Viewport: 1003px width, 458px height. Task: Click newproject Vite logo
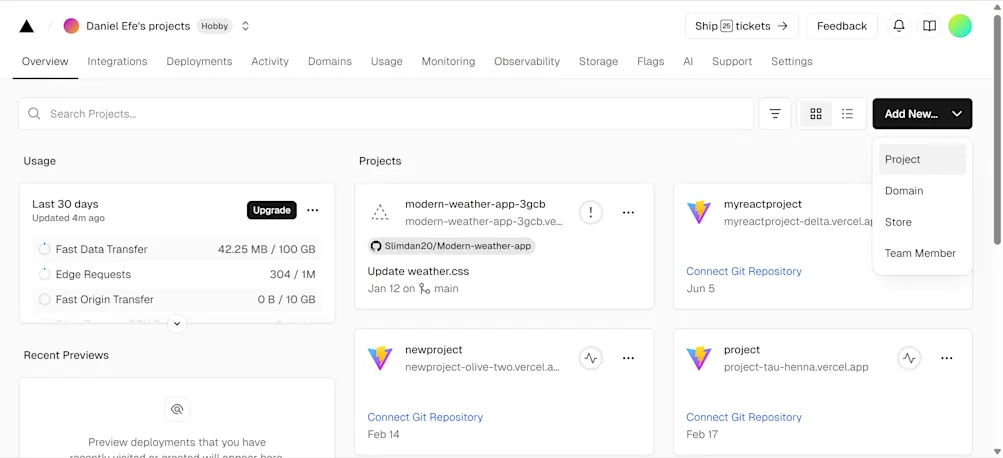380,358
